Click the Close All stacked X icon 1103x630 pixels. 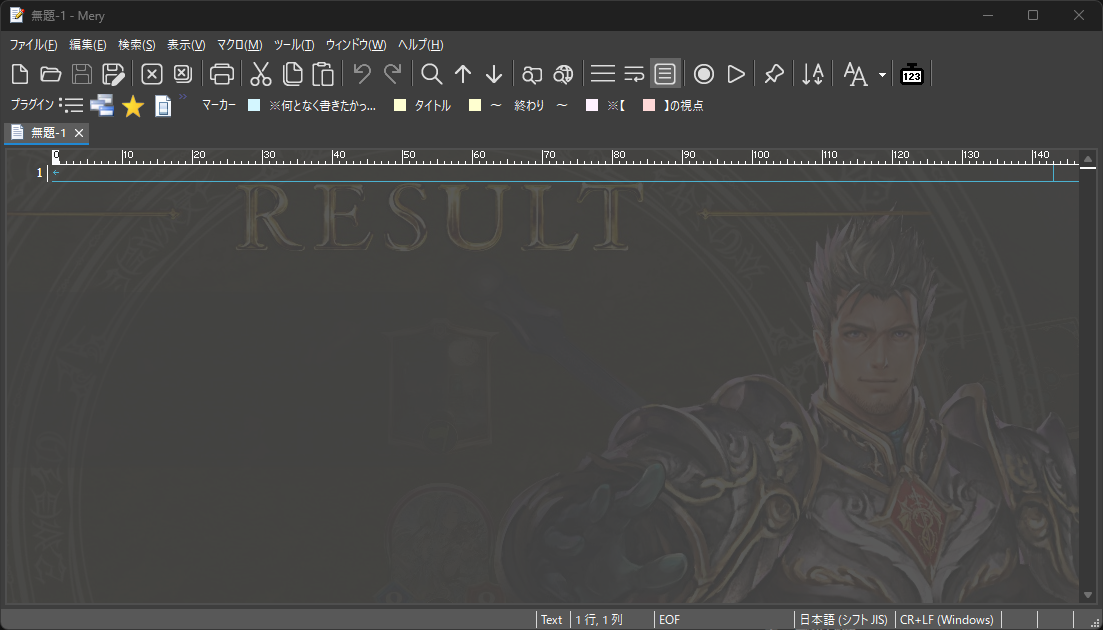[183, 74]
